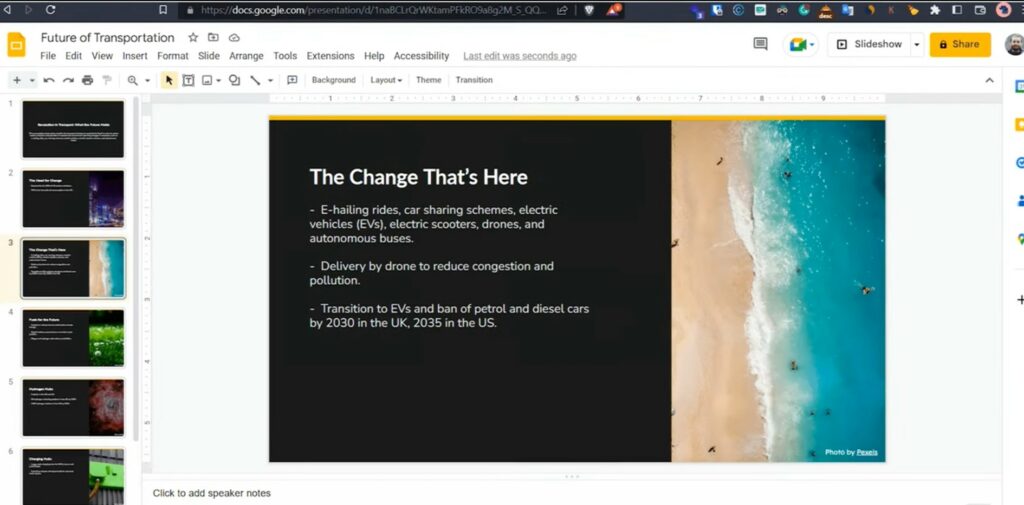
Task: Bookmark this page in the browser
Action: (163, 10)
